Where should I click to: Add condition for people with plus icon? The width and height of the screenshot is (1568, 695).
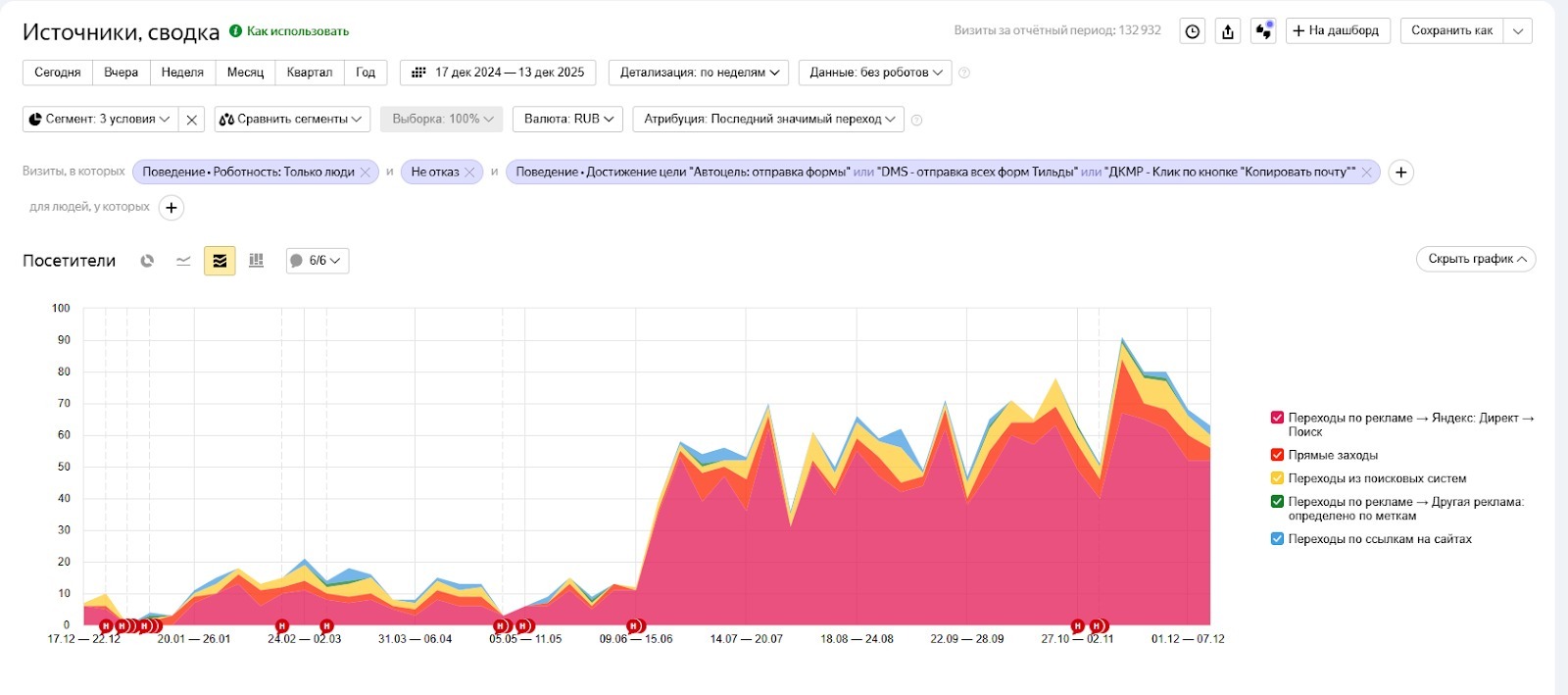pyautogui.click(x=171, y=208)
